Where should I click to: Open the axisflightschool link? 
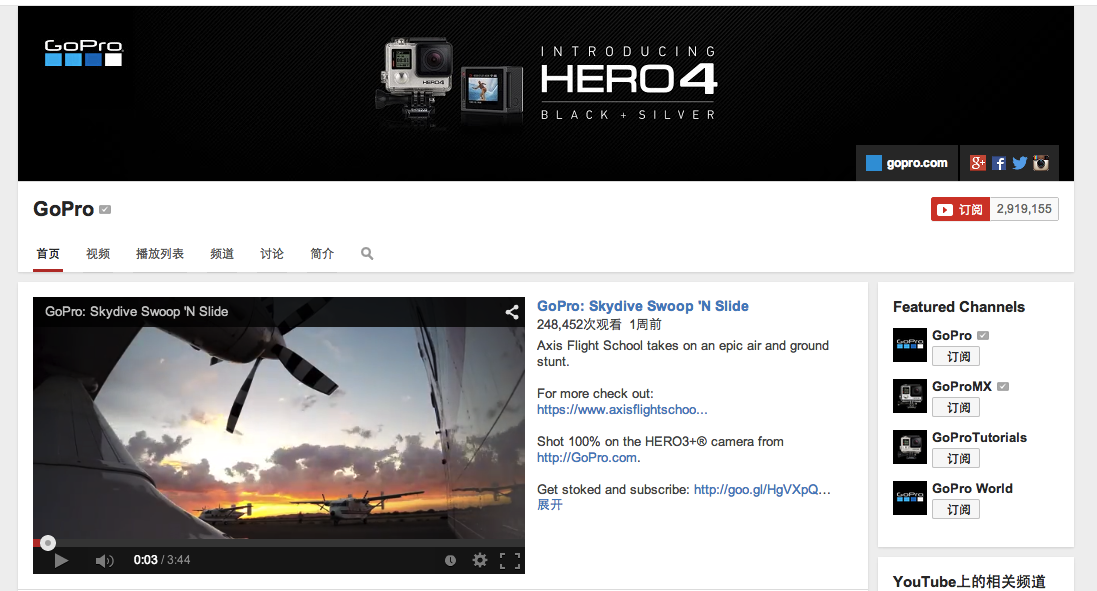tap(622, 410)
